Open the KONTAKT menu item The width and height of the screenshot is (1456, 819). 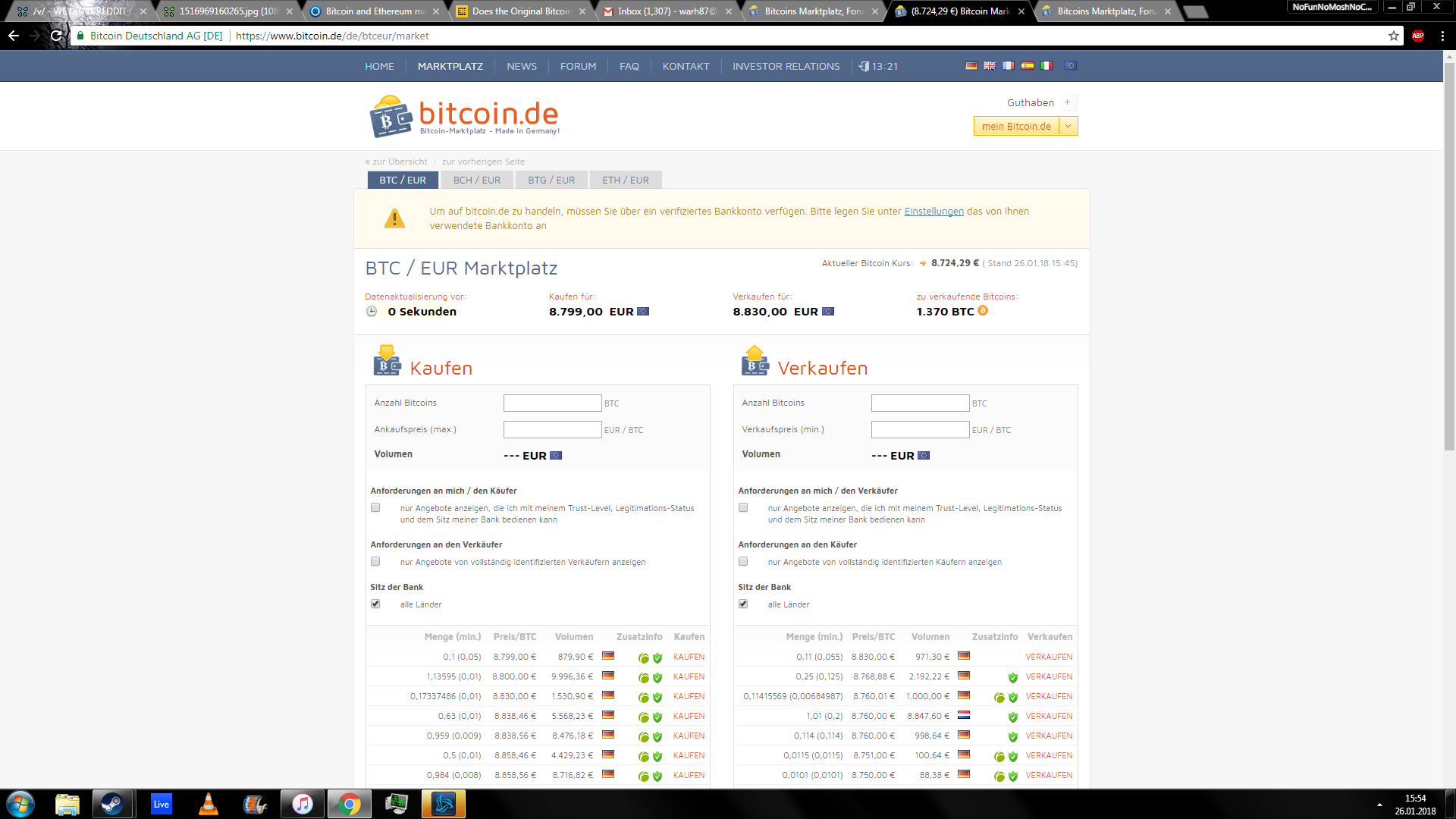click(x=686, y=67)
